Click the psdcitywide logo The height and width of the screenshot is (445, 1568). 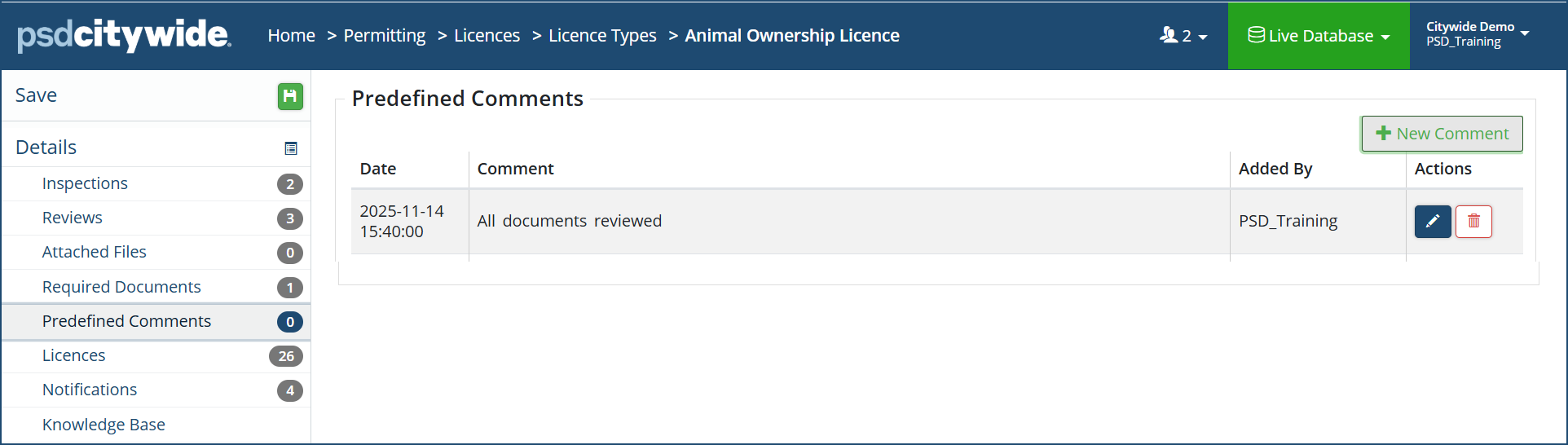[124, 35]
